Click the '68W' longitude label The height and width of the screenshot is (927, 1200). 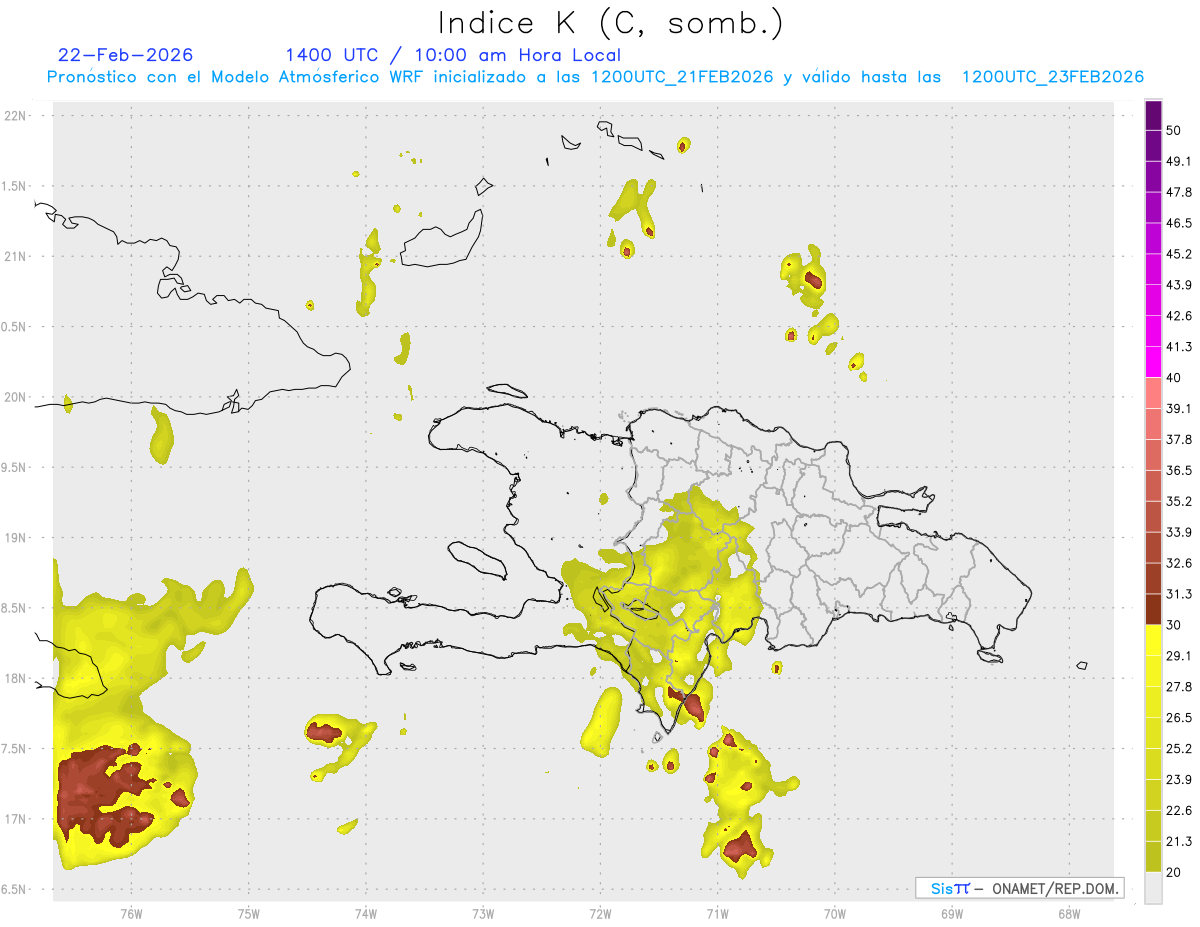click(x=1069, y=914)
